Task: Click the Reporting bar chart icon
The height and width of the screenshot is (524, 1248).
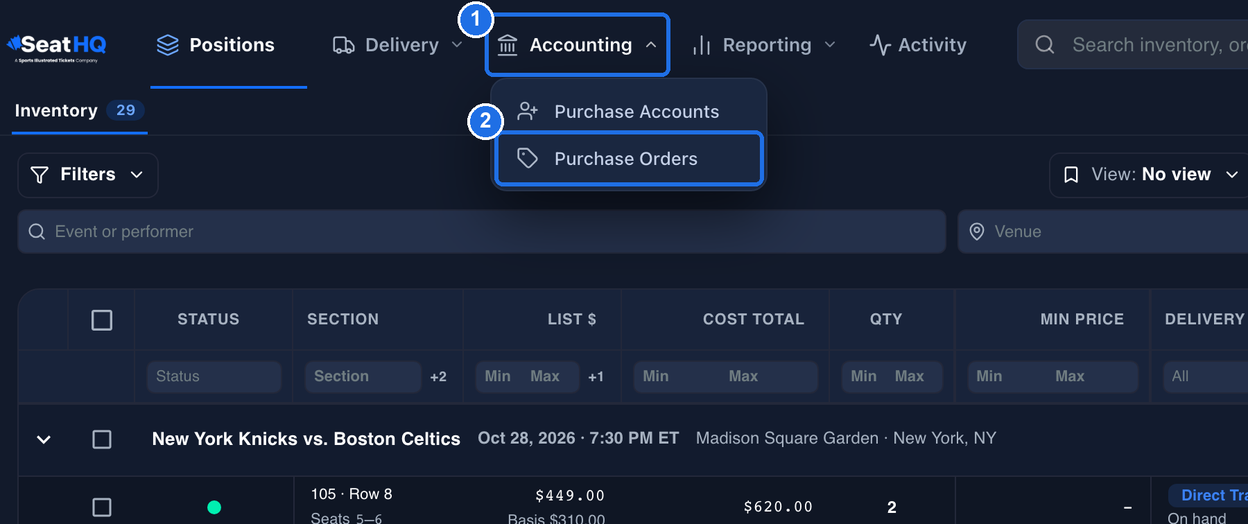Action: (702, 45)
